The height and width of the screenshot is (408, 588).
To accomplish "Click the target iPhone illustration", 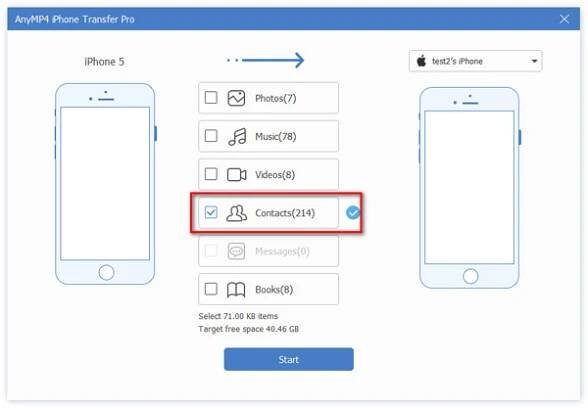I will (x=470, y=188).
